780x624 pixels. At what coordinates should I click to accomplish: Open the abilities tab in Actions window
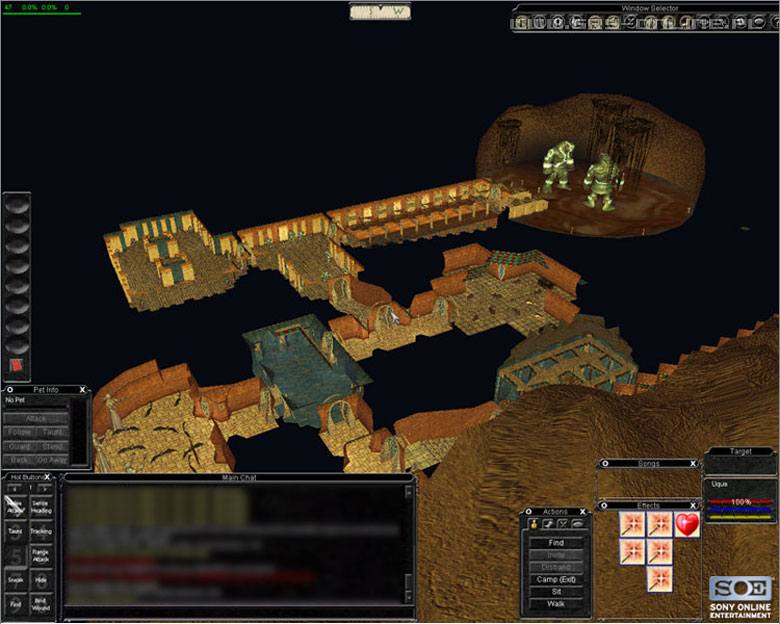548,523
